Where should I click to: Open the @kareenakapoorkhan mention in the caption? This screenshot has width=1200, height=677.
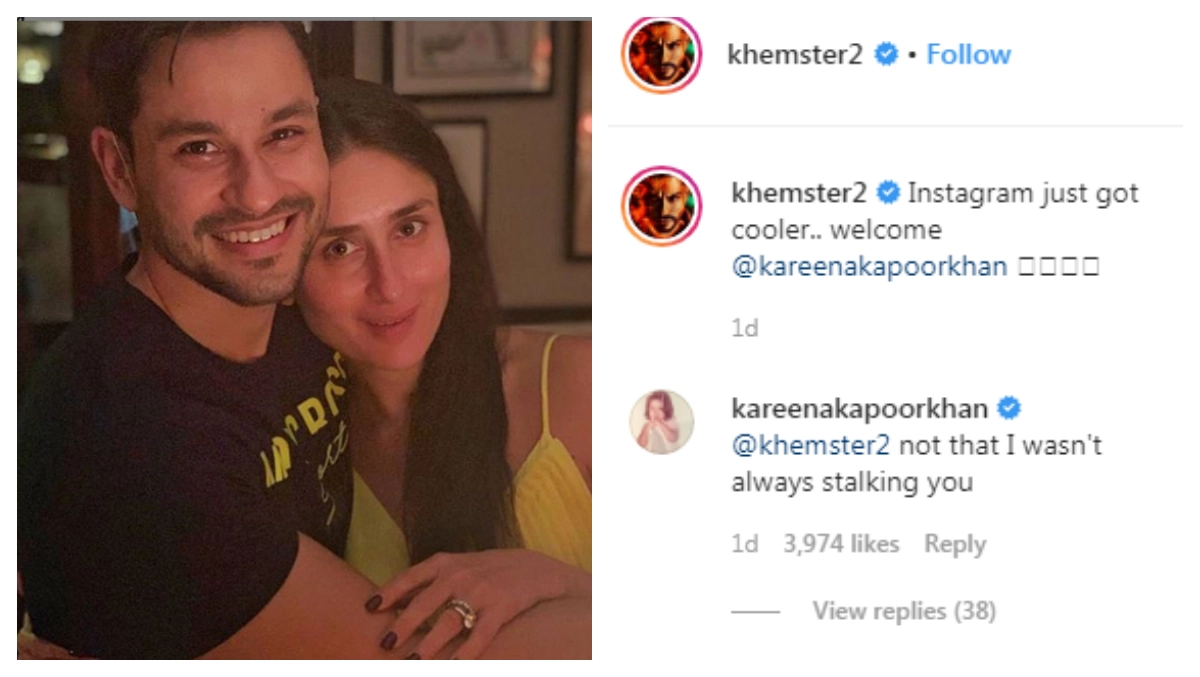[x=869, y=268]
